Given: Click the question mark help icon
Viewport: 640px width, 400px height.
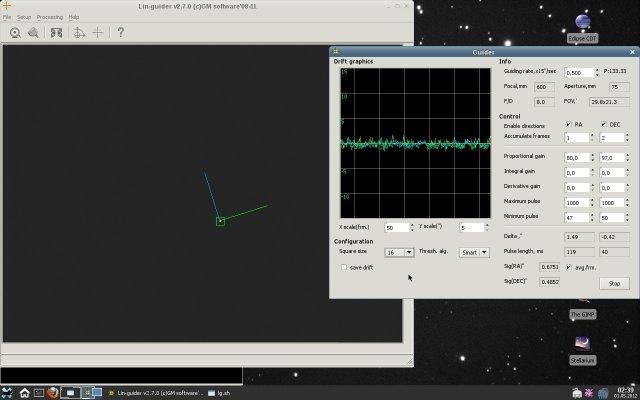Looking at the screenshot, I should 121,32.
